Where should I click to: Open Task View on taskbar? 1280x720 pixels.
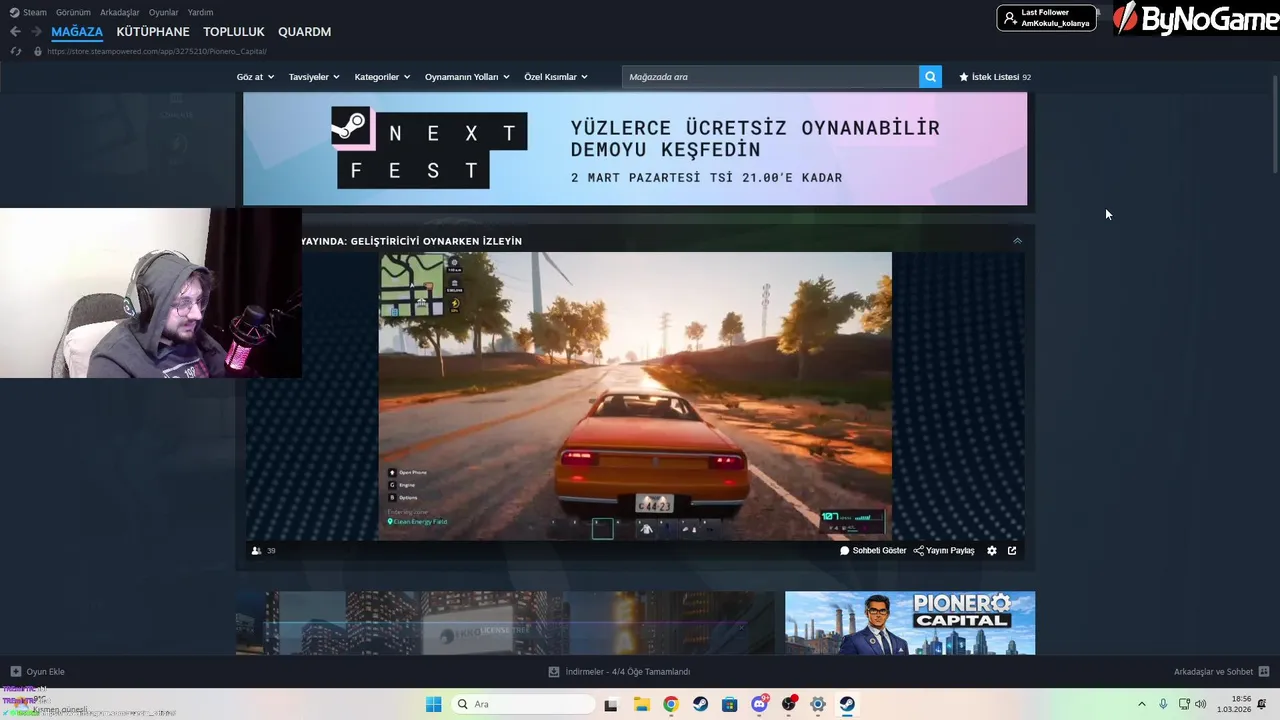point(611,704)
